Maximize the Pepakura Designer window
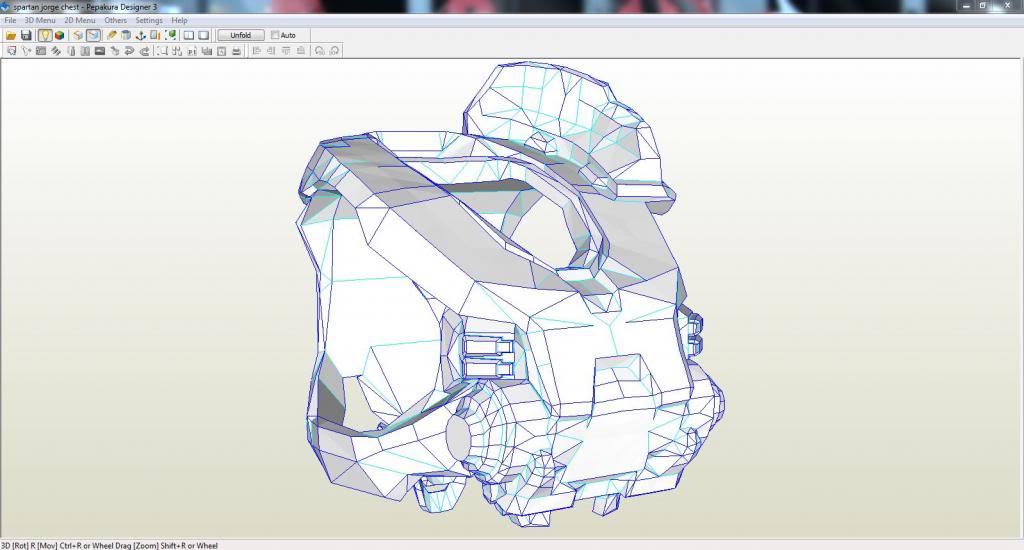 [x=983, y=6]
